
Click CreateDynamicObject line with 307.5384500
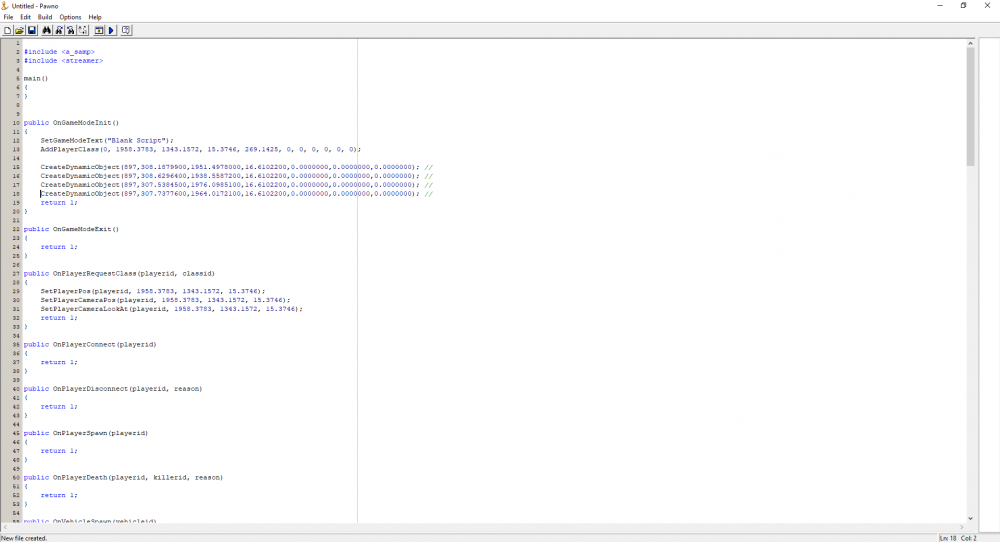pyautogui.click(x=237, y=185)
